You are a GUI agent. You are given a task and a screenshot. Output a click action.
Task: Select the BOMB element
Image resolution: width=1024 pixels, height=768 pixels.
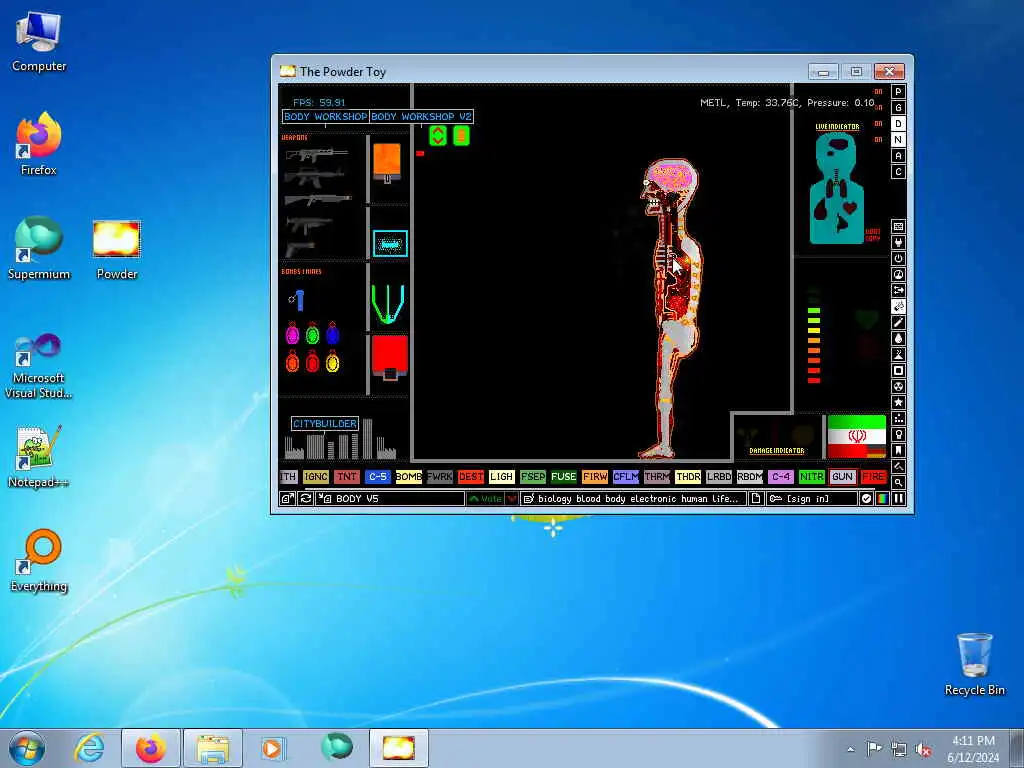(408, 477)
